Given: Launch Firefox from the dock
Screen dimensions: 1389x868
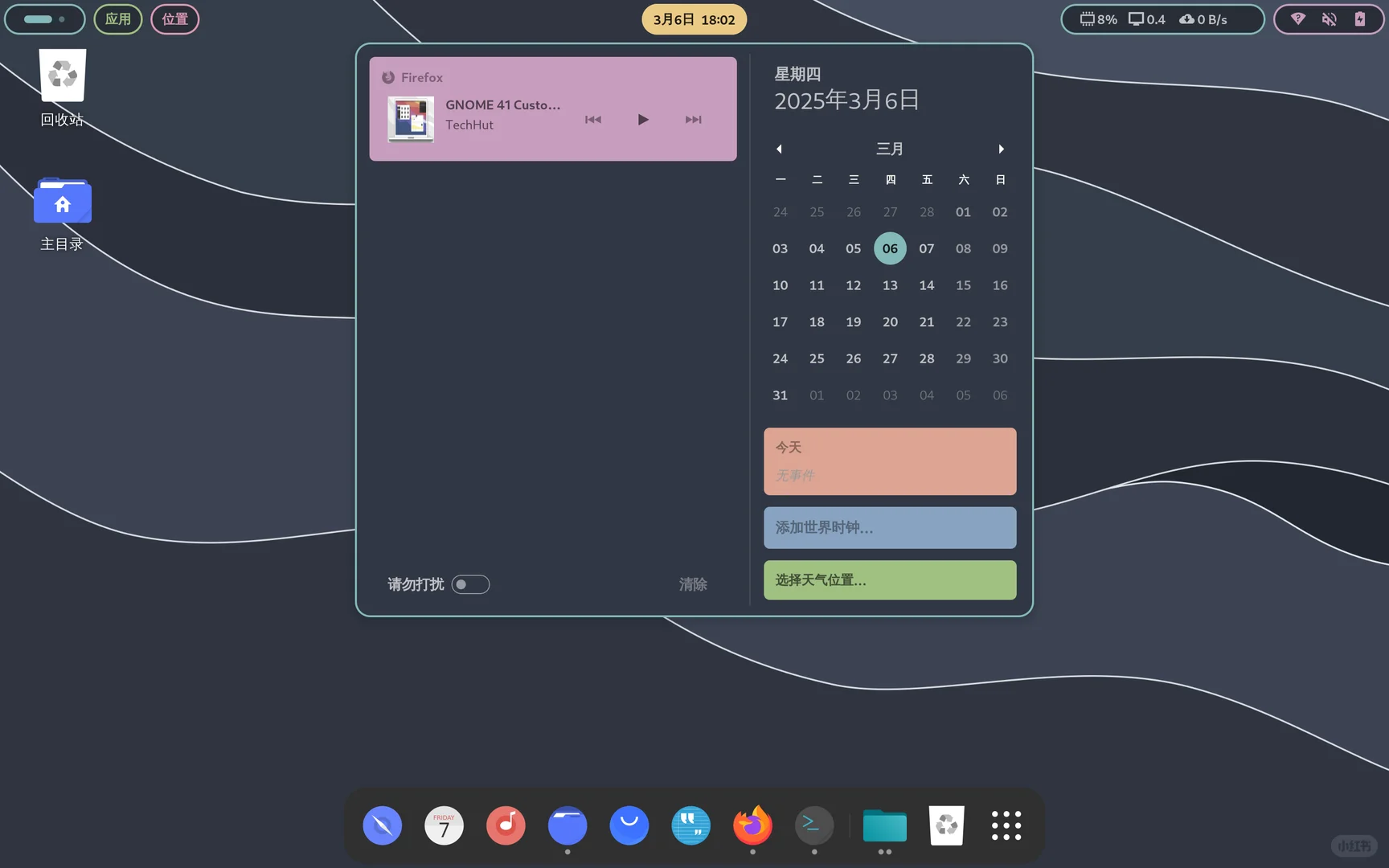Looking at the screenshot, I should click(x=752, y=825).
